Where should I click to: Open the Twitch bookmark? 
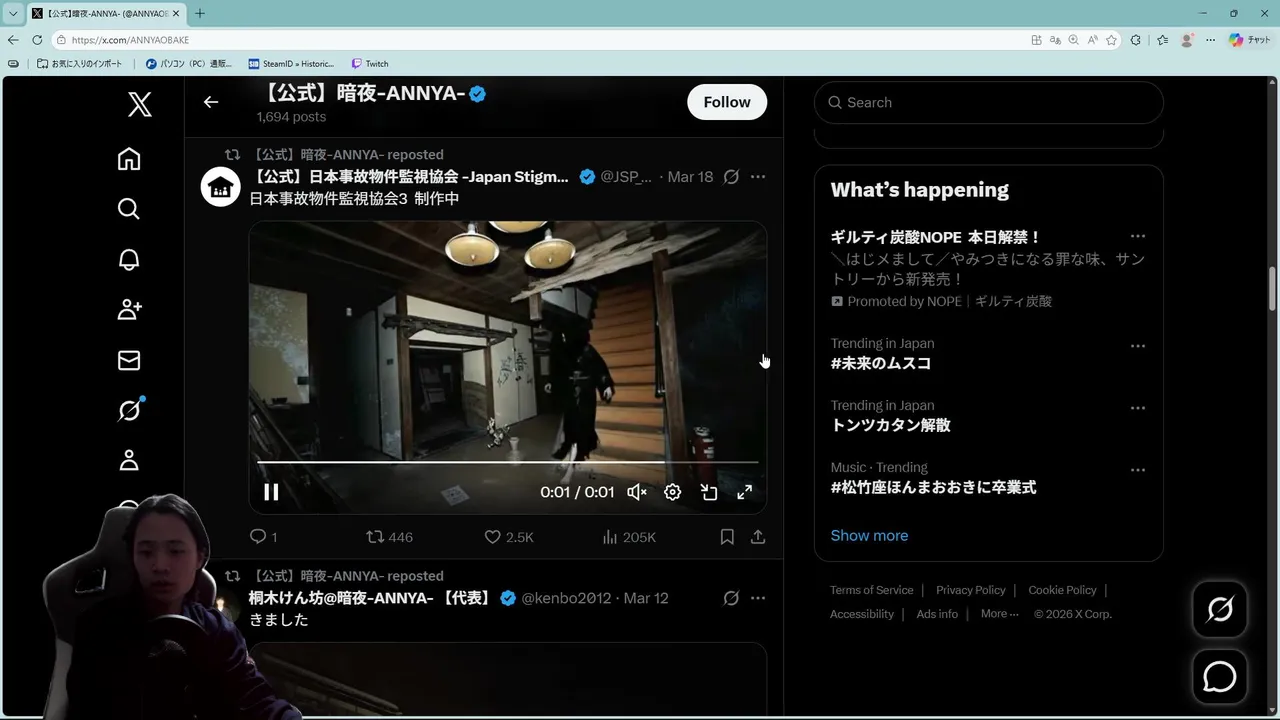click(370, 64)
